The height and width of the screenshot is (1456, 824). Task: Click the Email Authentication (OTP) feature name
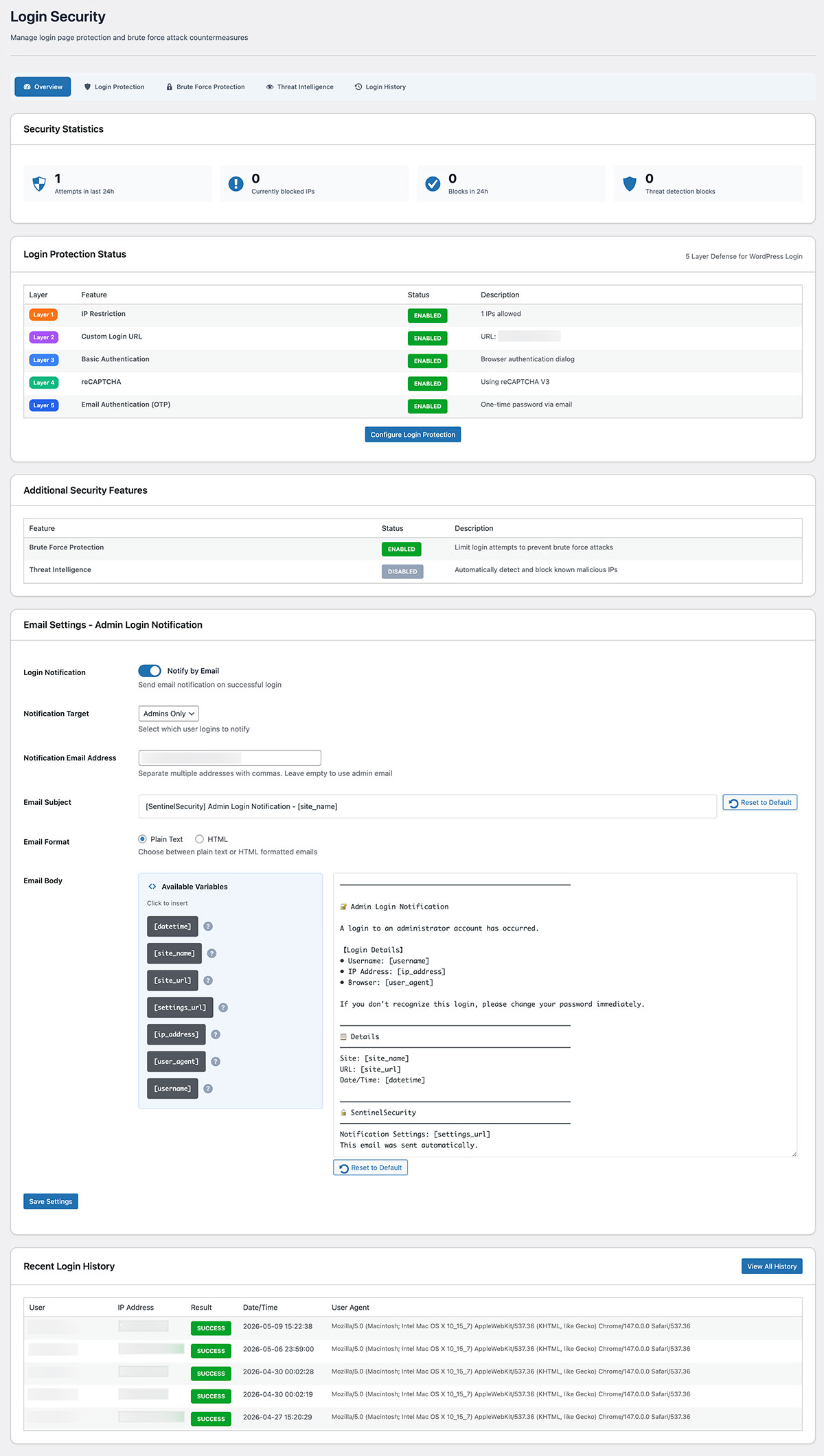point(126,405)
